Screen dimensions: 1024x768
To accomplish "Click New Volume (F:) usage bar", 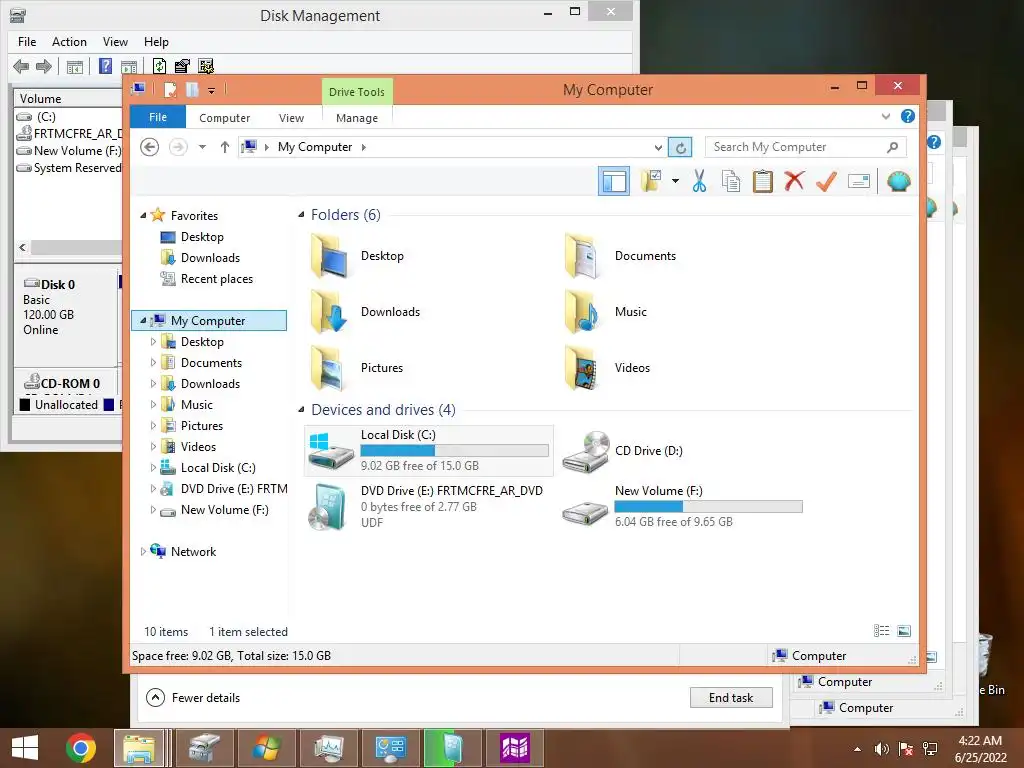I will [x=708, y=506].
